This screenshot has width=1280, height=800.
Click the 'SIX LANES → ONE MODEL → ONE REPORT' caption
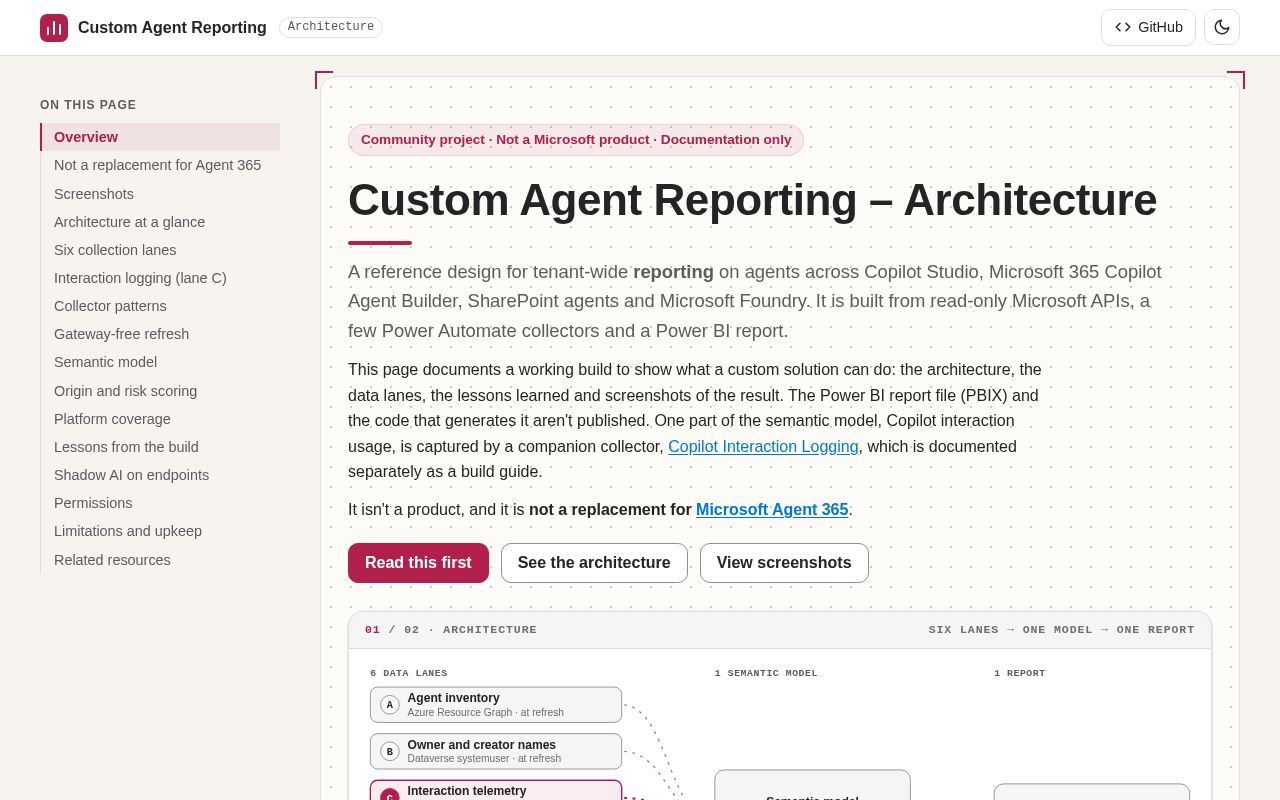pos(1061,630)
